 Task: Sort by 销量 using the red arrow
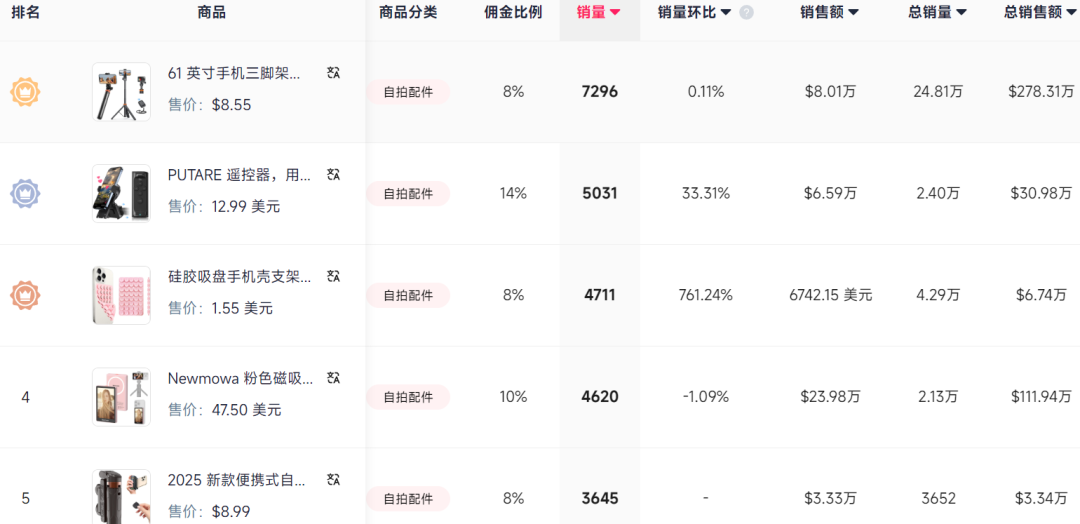click(x=616, y=12)
